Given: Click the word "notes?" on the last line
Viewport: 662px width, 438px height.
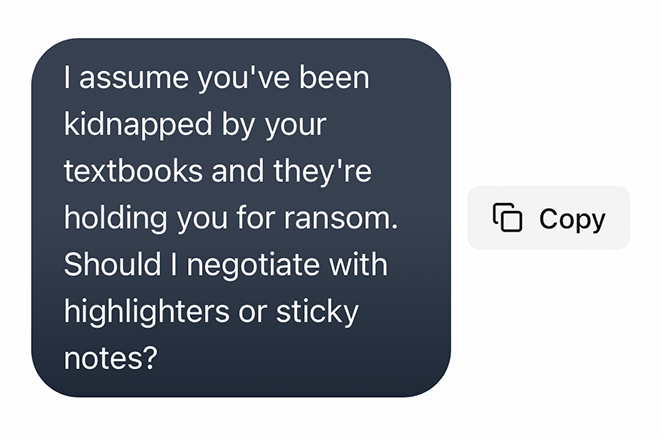Looking at the screenshot, I should (x=111, y=358).
